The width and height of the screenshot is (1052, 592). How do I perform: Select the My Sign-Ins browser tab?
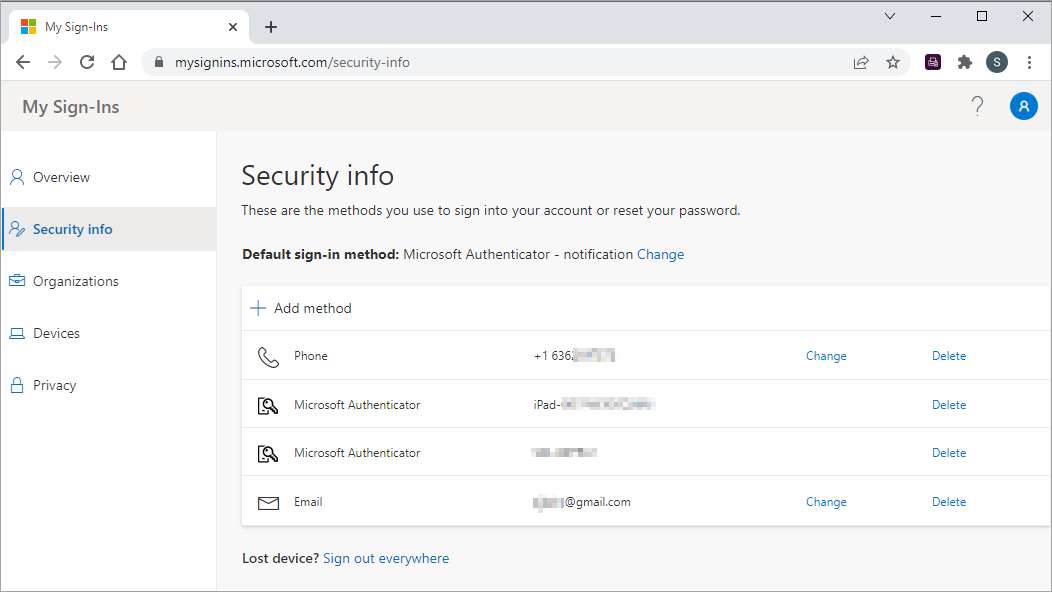[x=129, y=27]
